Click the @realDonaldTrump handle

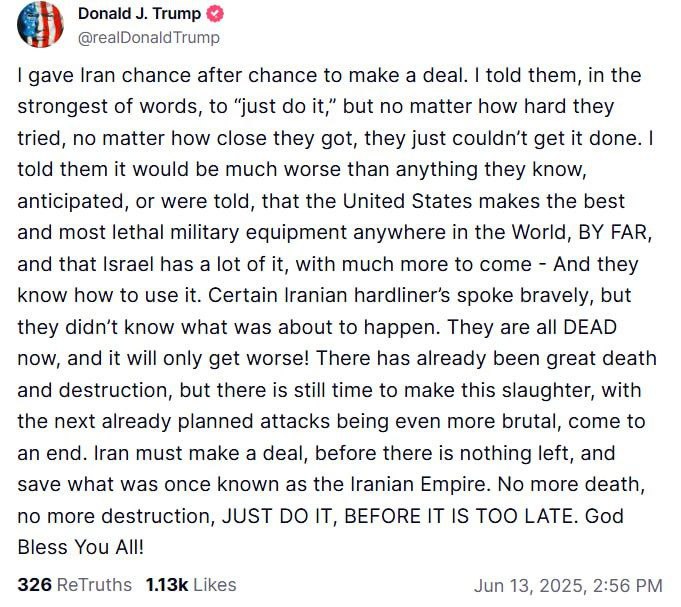149,38
